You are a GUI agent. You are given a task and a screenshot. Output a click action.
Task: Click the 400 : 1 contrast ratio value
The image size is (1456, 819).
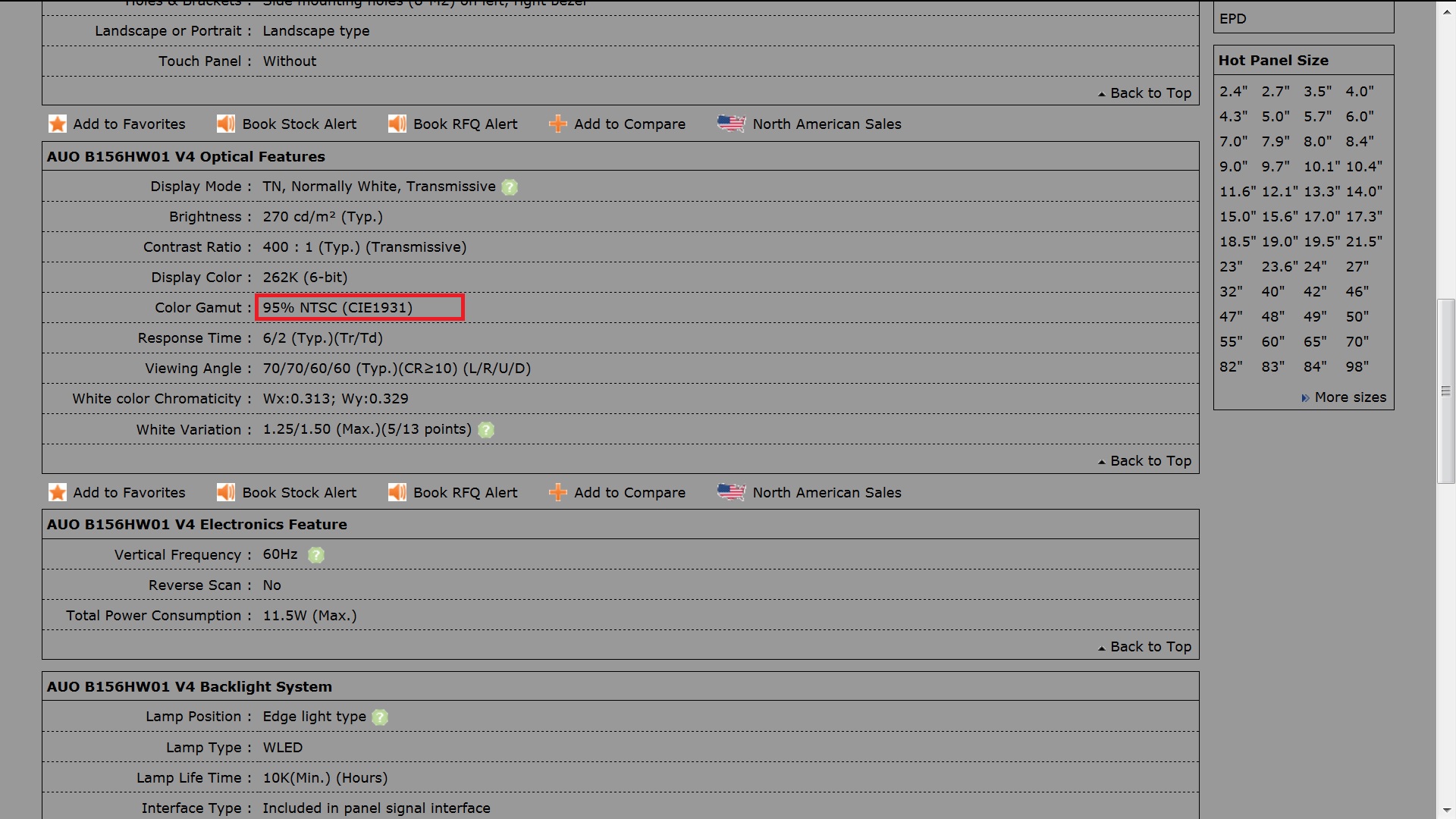(365, 247)
